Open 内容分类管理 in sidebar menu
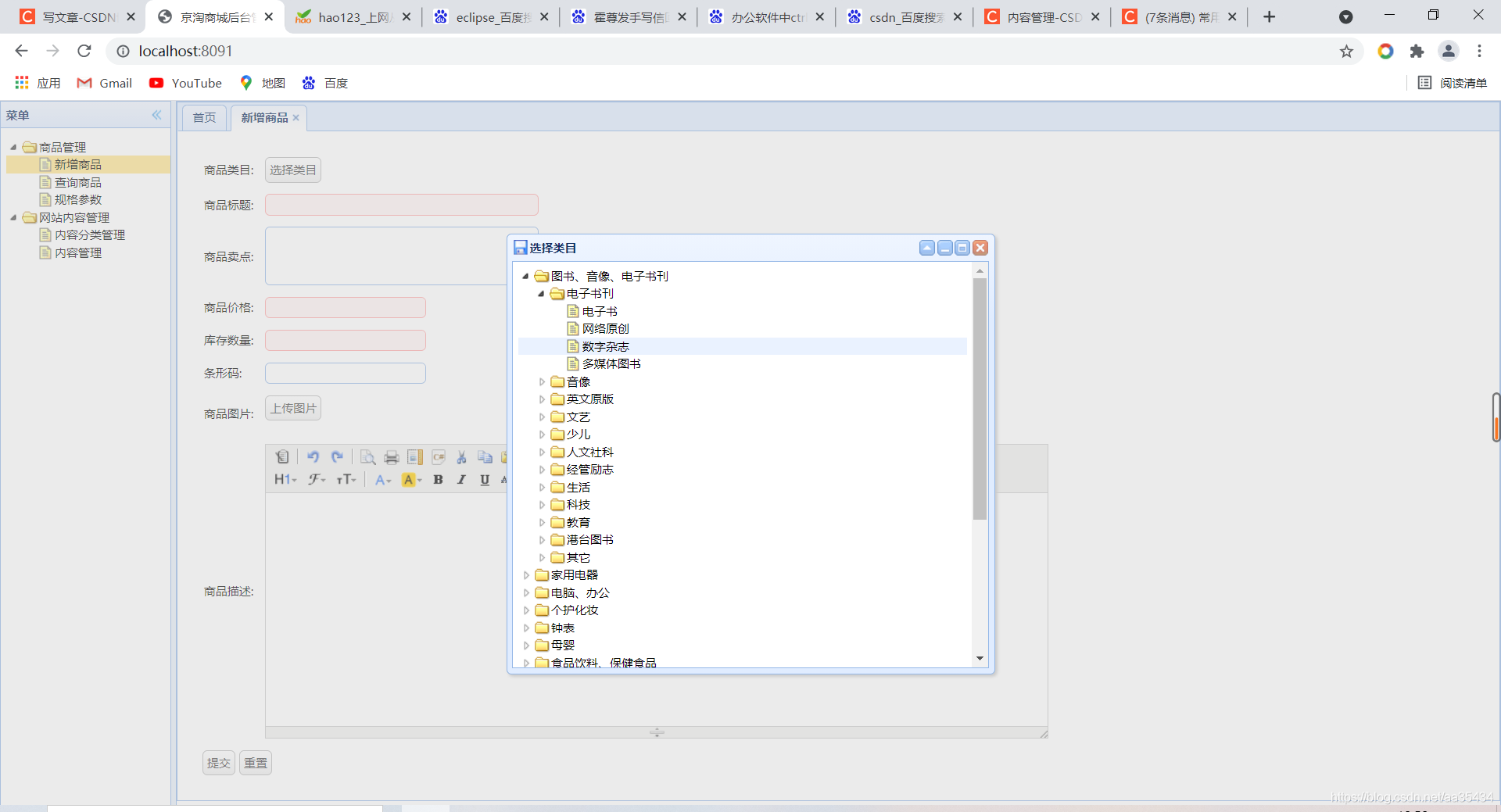This screenshot has height=812, width=1501. coord(89,235)
